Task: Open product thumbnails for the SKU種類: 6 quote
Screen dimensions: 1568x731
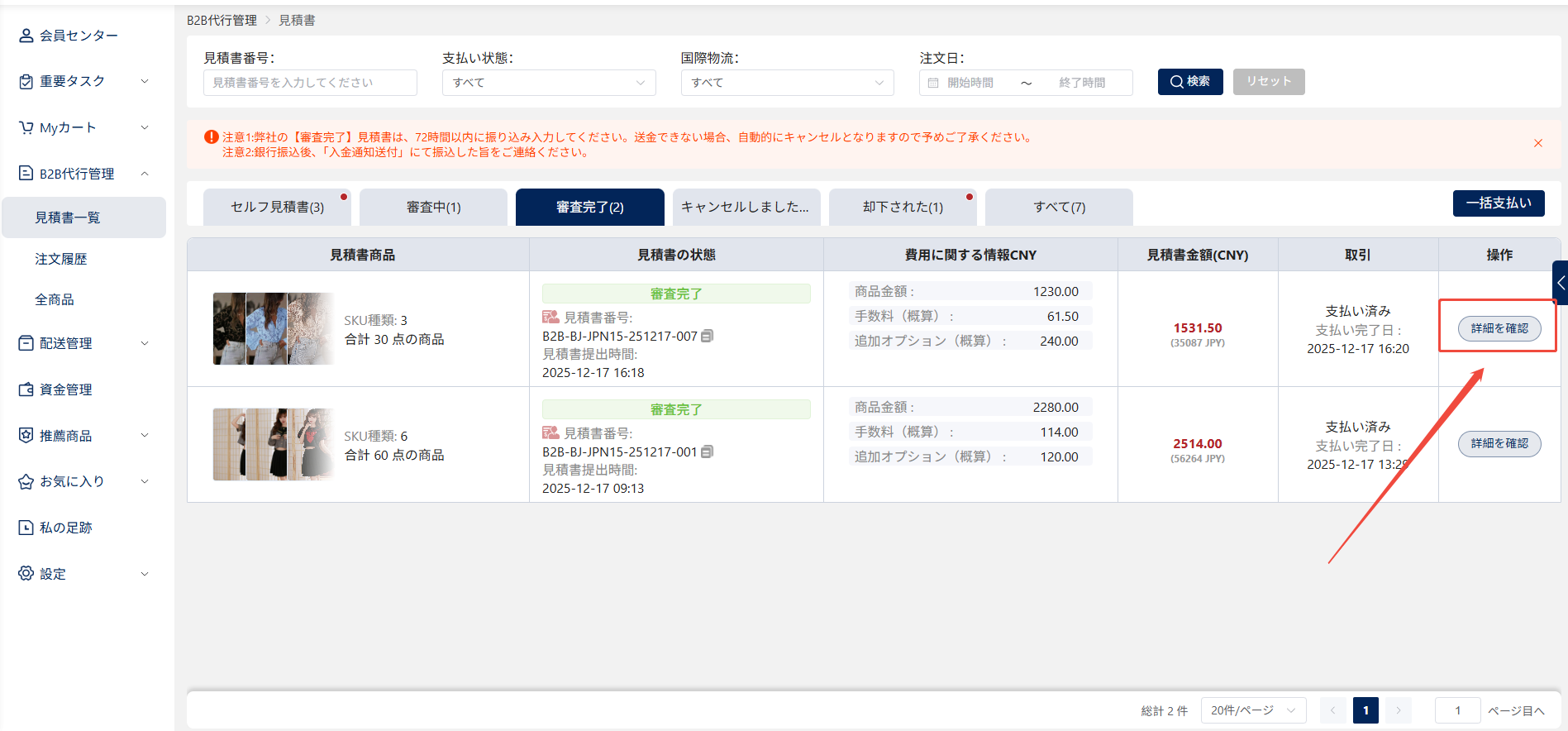Action: point(274,444)
